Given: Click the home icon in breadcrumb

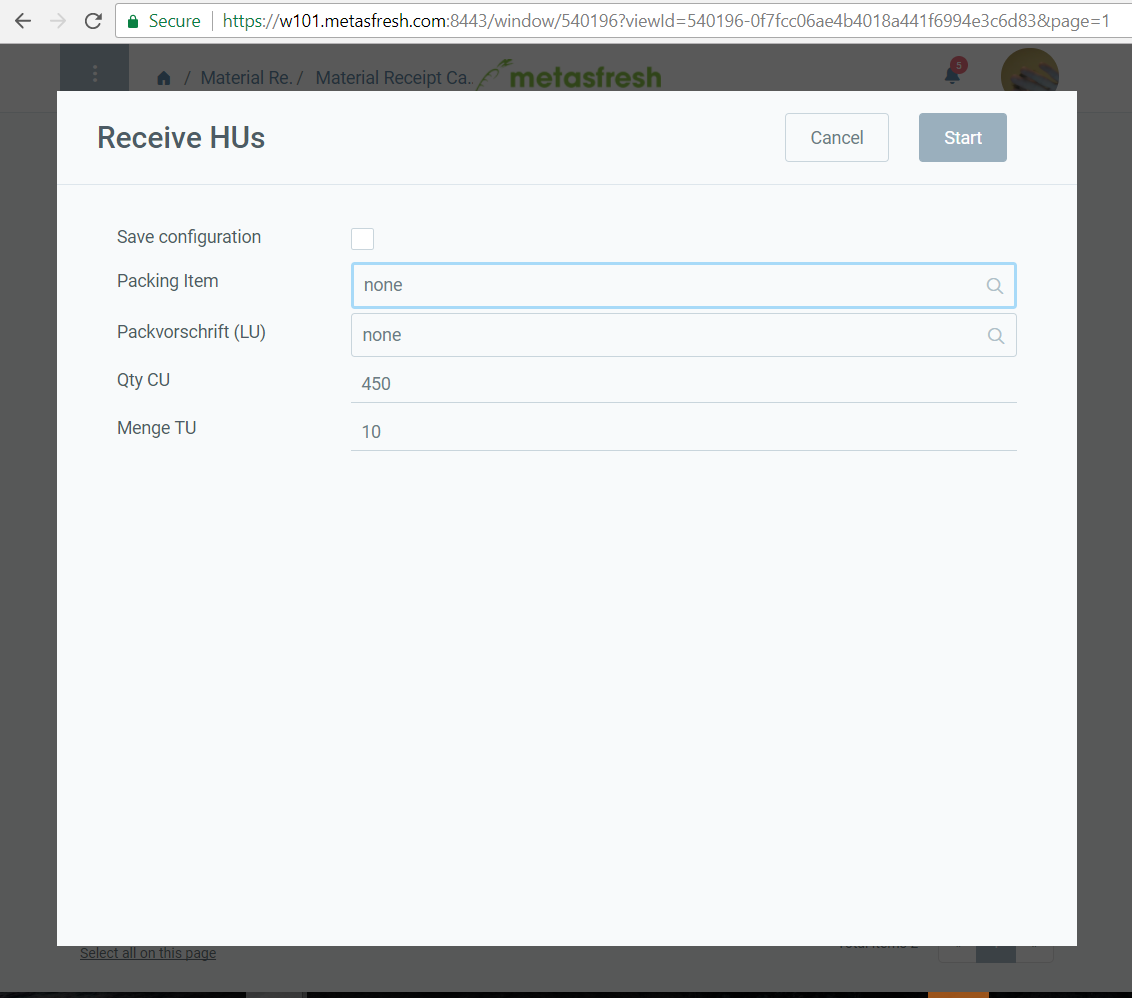Looking at the screenshot, I should [x=163, y=77].
